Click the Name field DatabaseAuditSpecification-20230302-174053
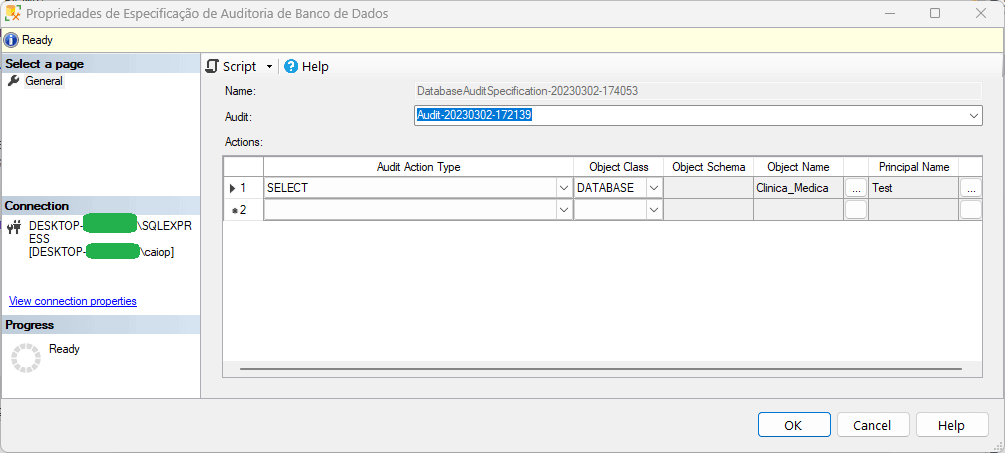 click(698, 91)
